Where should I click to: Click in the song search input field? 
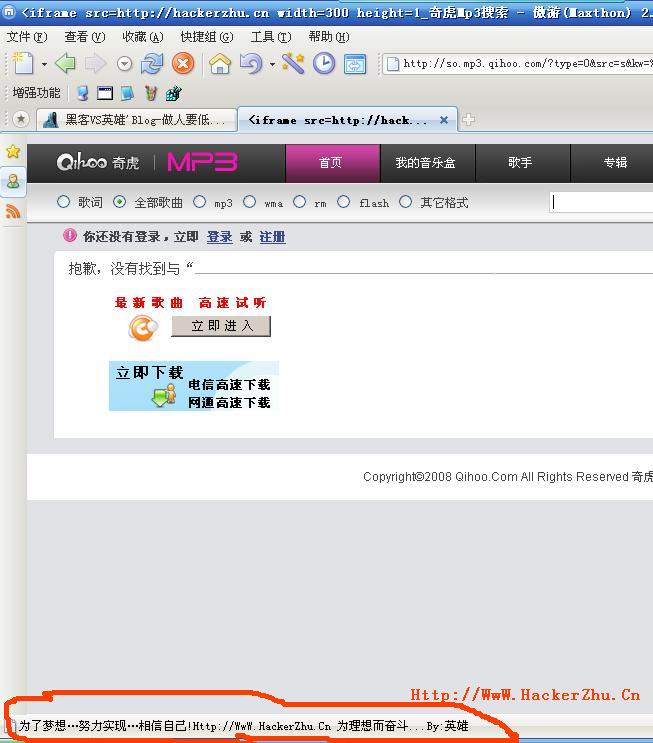tap(600, 202)
